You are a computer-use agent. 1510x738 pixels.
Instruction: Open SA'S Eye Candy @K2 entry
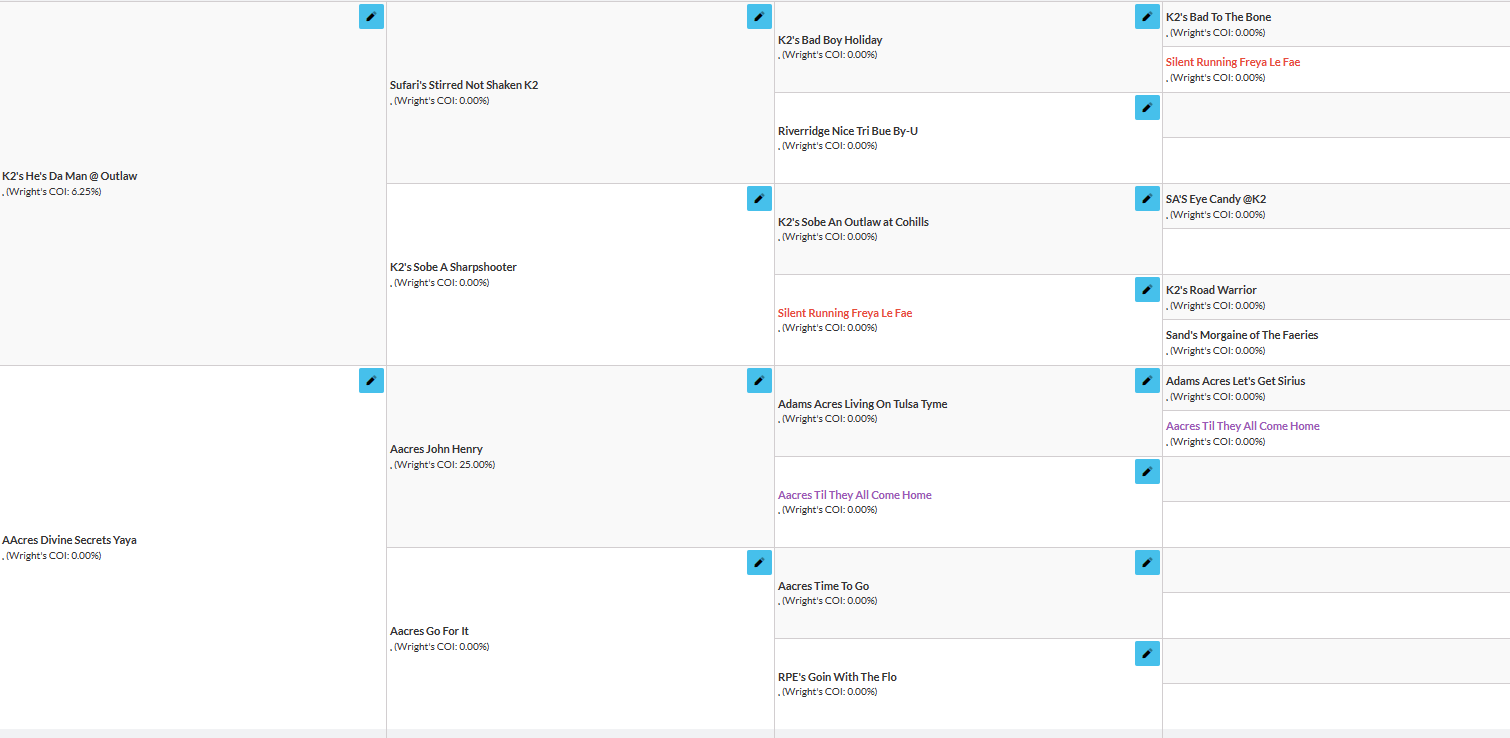(x=1216, y=199)
